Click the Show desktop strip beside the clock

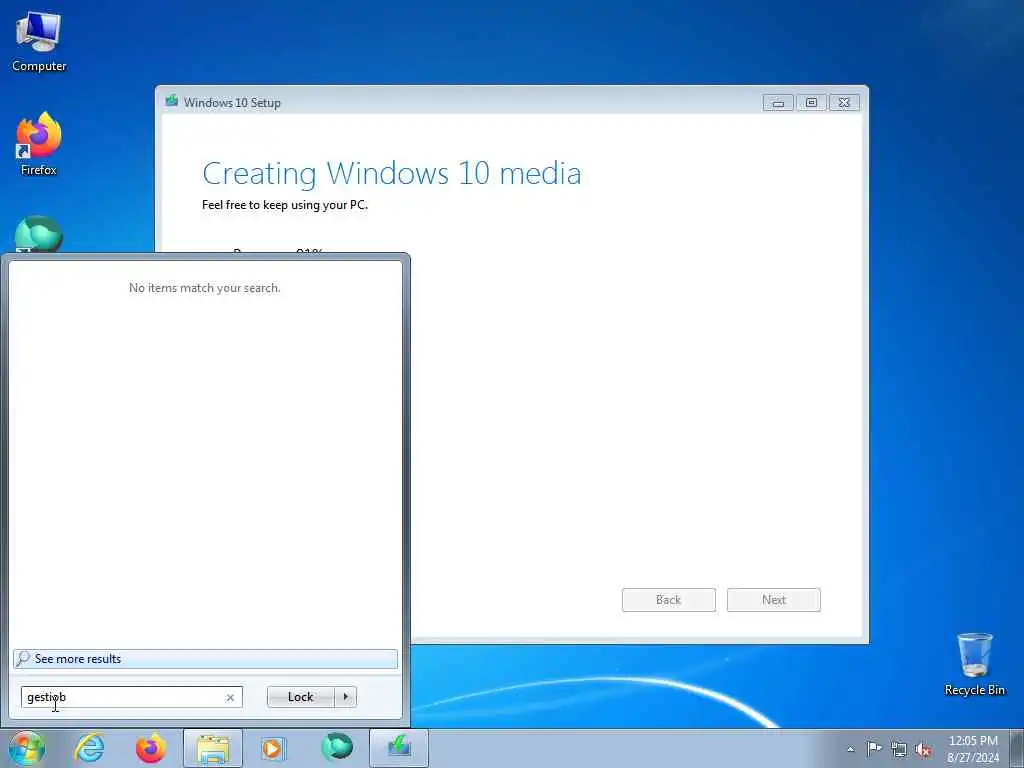pyautogui.click(x=1017, y=748)
